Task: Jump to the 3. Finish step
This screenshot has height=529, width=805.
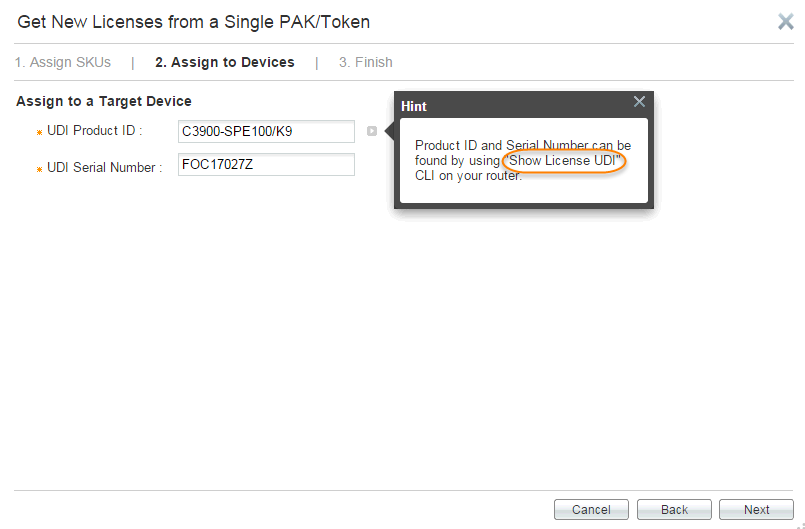Action: click(x=366, y=62)
